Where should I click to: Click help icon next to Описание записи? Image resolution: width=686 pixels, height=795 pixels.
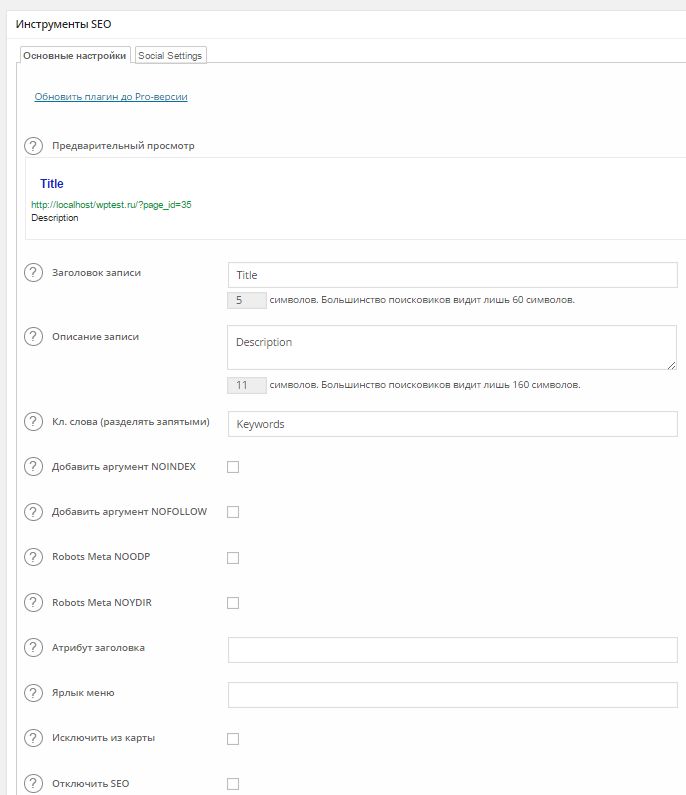(33, 337)
